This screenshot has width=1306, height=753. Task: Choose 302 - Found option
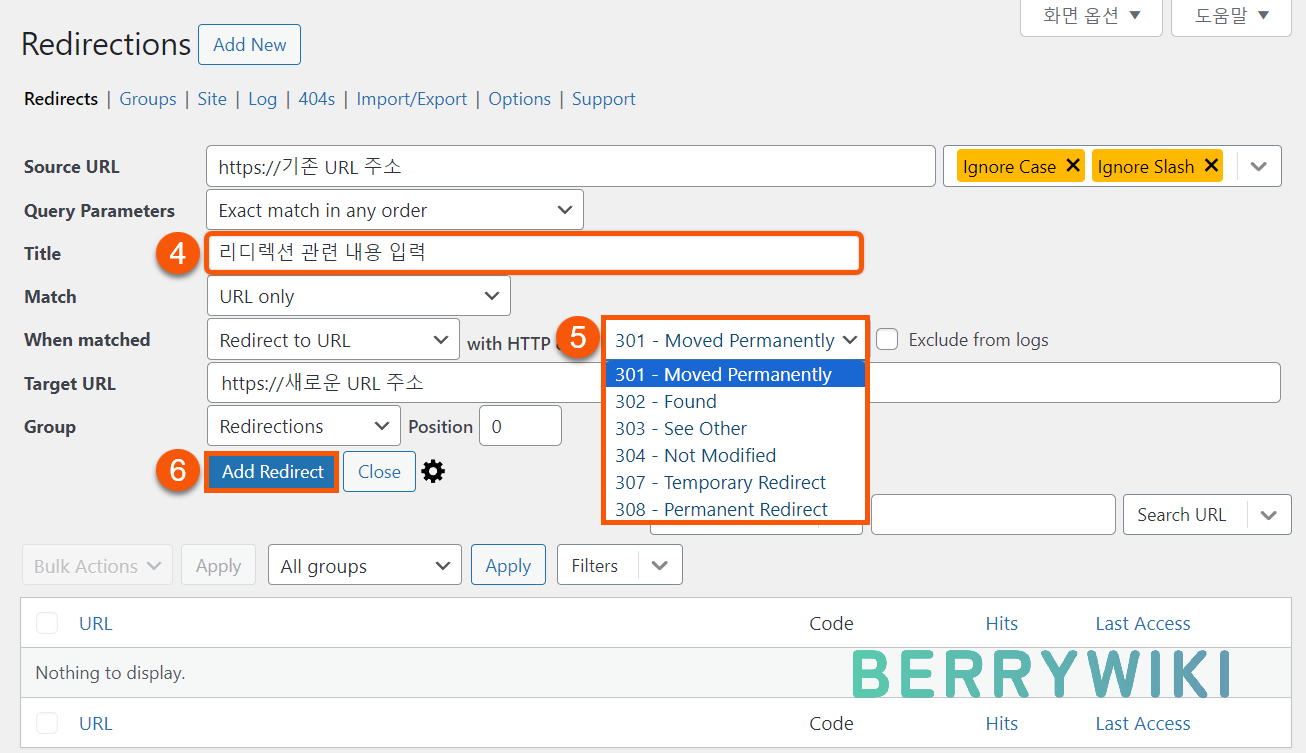point(735,401)
